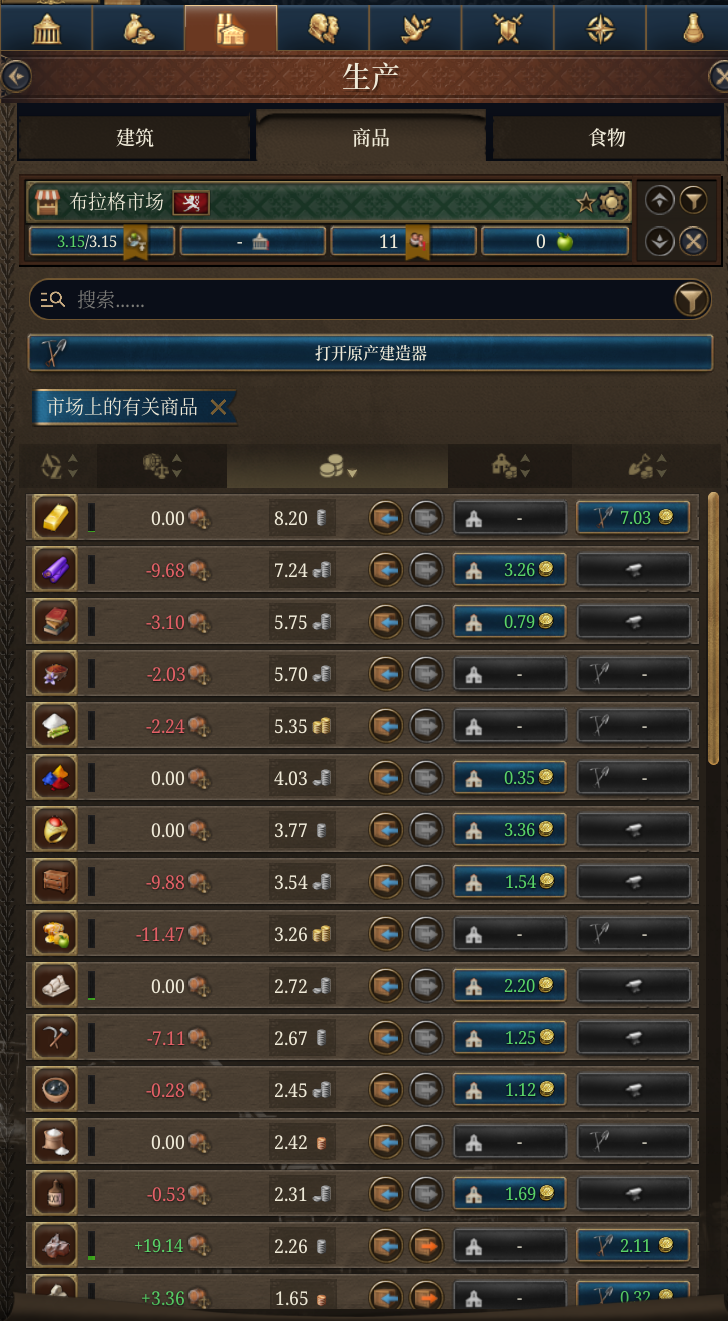
Task: Open the economy money bags tab
Action: 138,28
